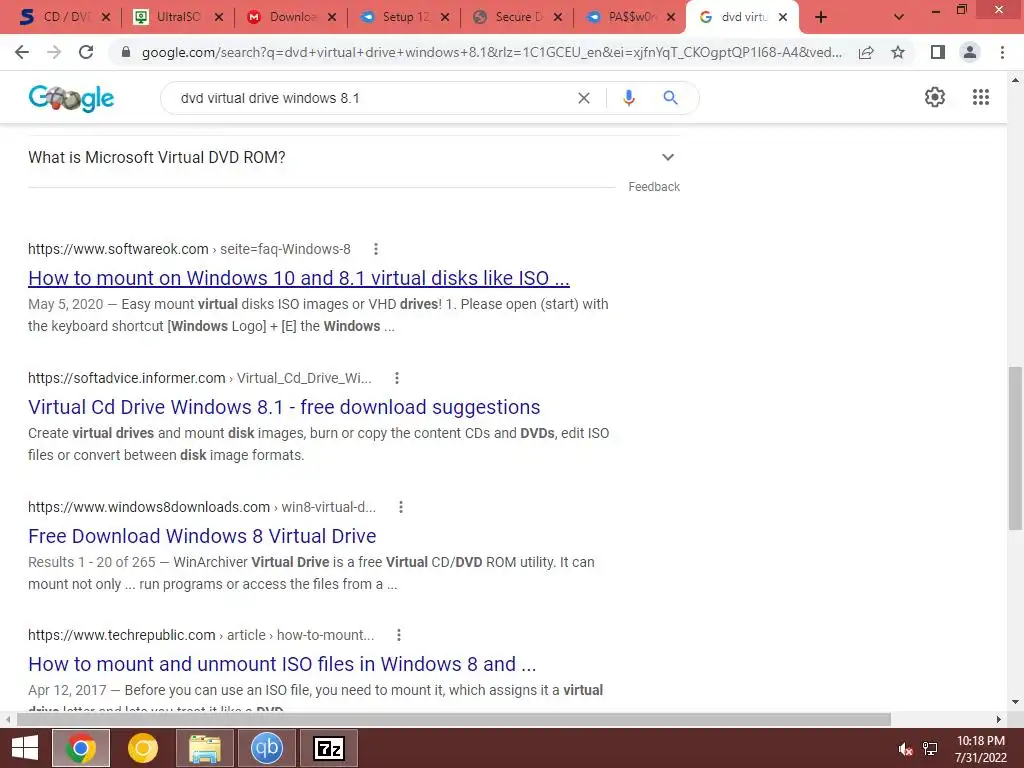Viewport: 1024px width, 768px height.
Task: Click the browser address bar URL
Action: 491,52
